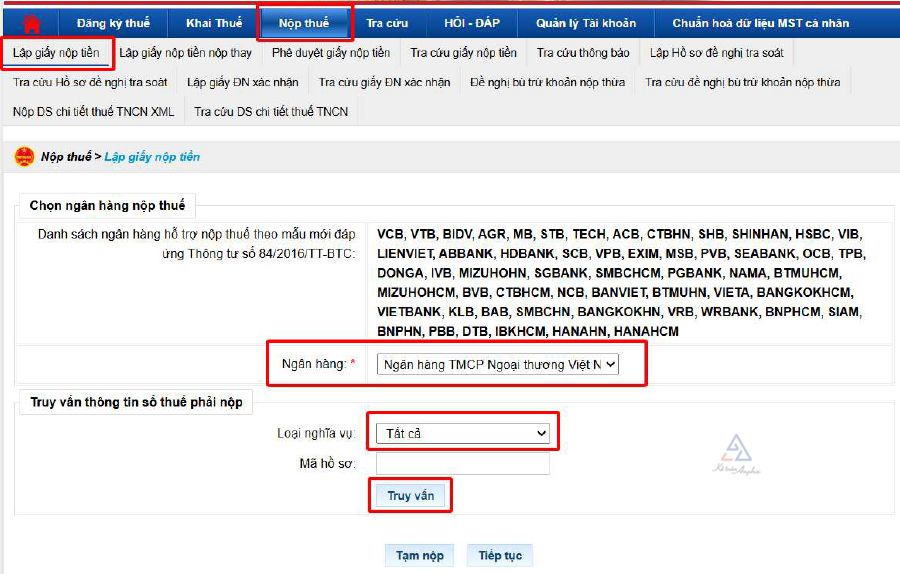Click the Lập giấy nộp tiền breadcrumb link
The image size is (900, 574).
[152, 157]
